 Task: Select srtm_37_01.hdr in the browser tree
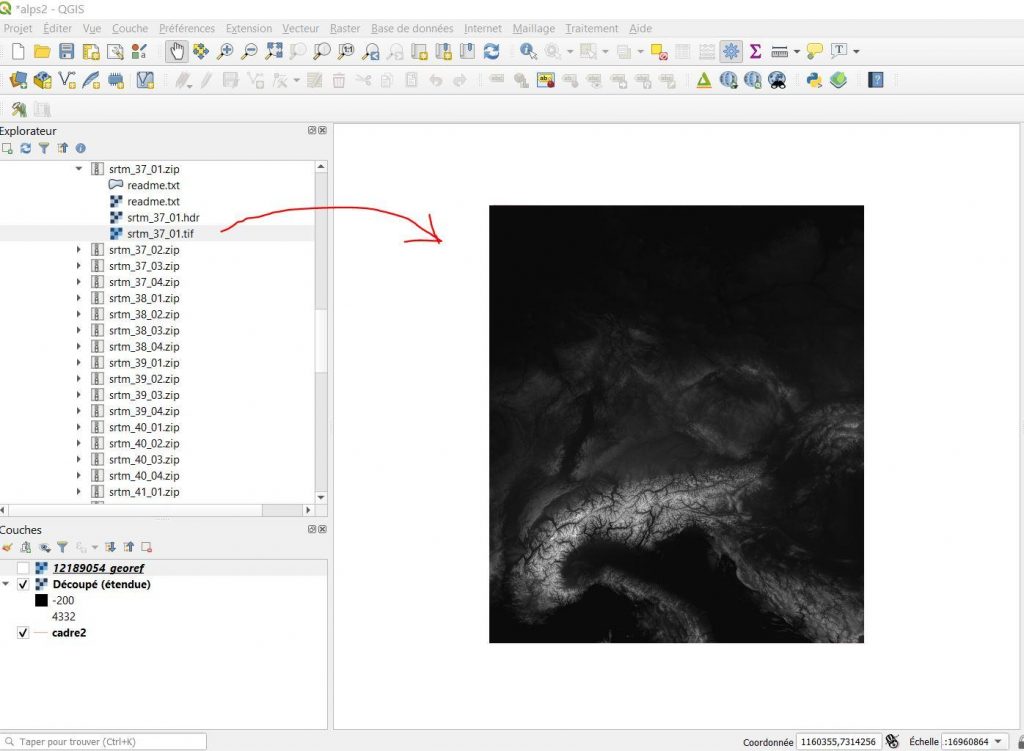(163, 217)
